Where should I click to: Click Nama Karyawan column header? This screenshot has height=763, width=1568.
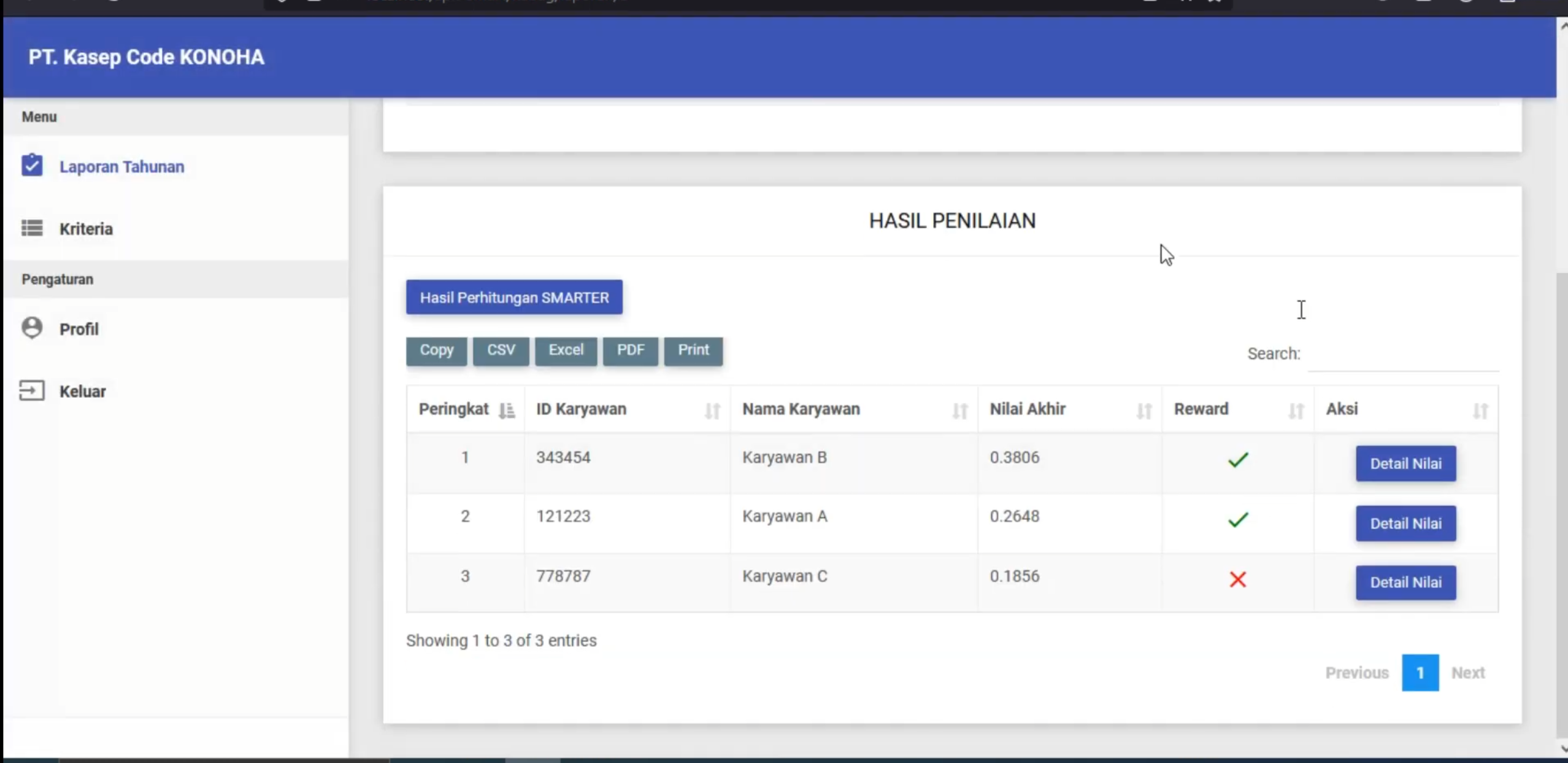(853, 409)
